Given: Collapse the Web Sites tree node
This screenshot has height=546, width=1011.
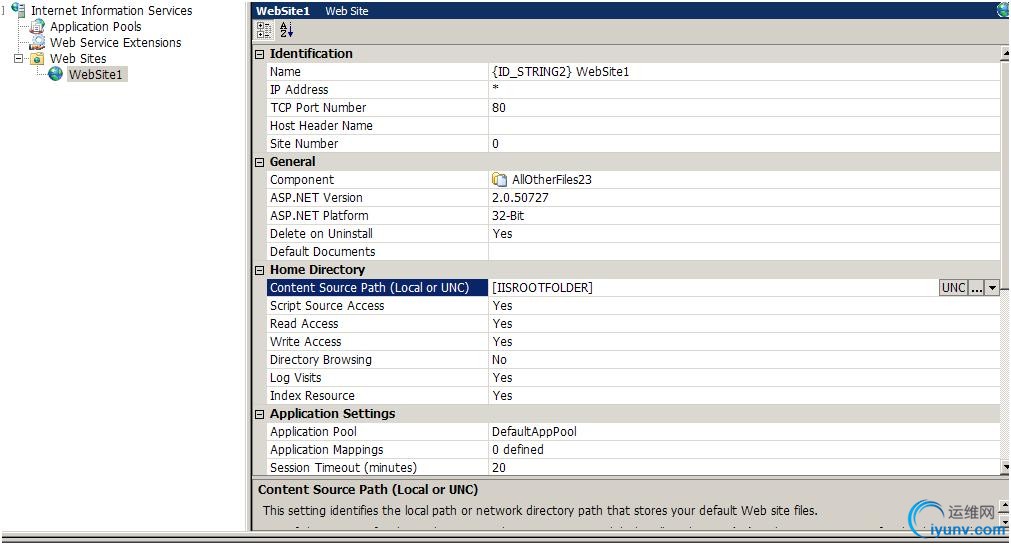Looking at the screenshot, I should (x=18, y=58).
